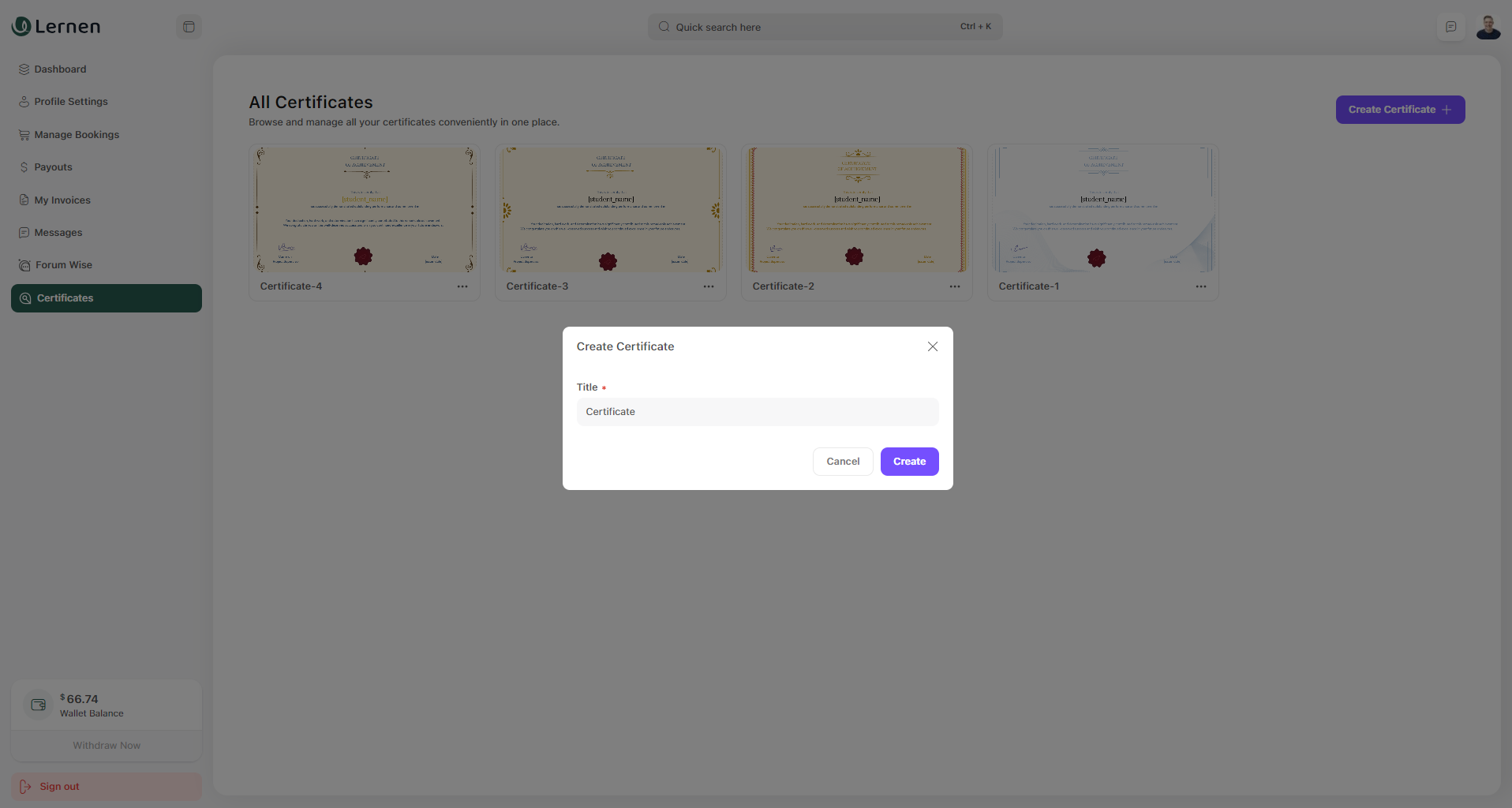The height and width of the screenshot is (808, 1512).
Task: Go to Dashboard in sidebar
Action: 60,69
